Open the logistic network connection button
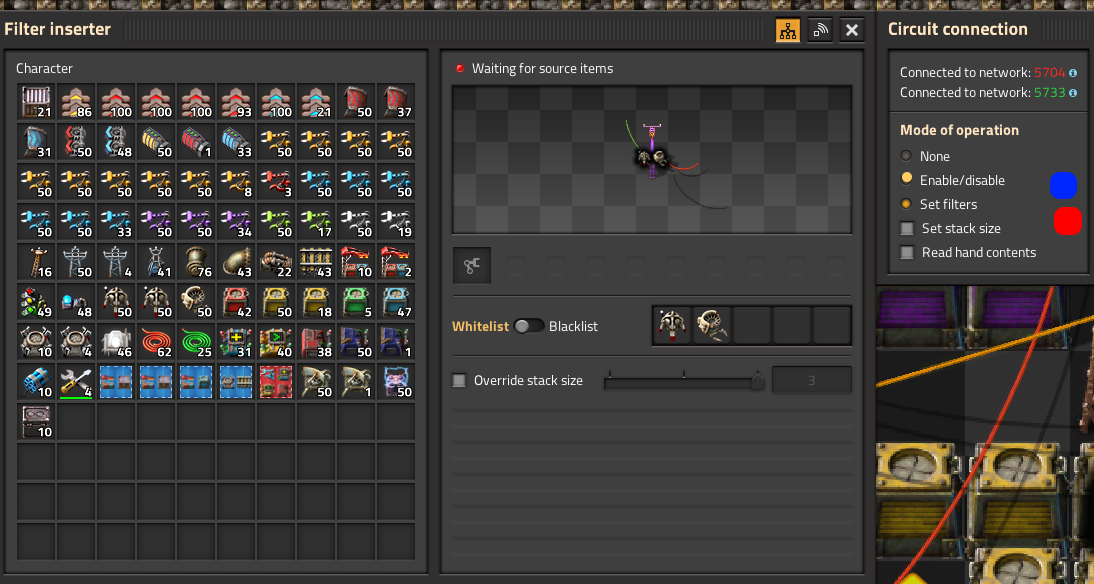The width and height of the screenshot is (1094, 584). click(x=820, y=30)
